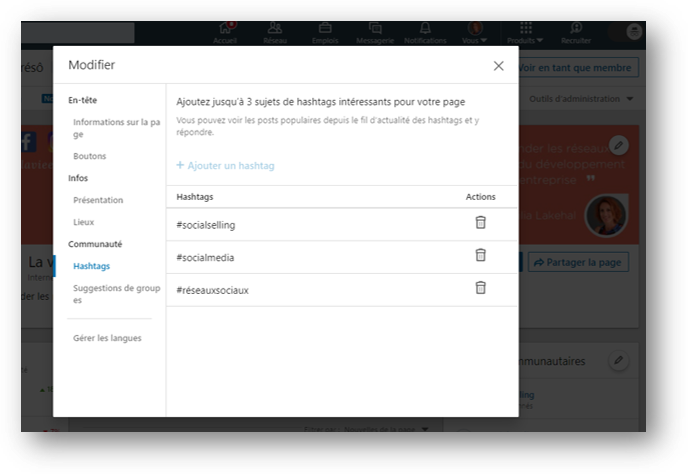This screenshot has height=474, width=688.
Task: Click the Infos section heading
Action: (x=78, y=178)
